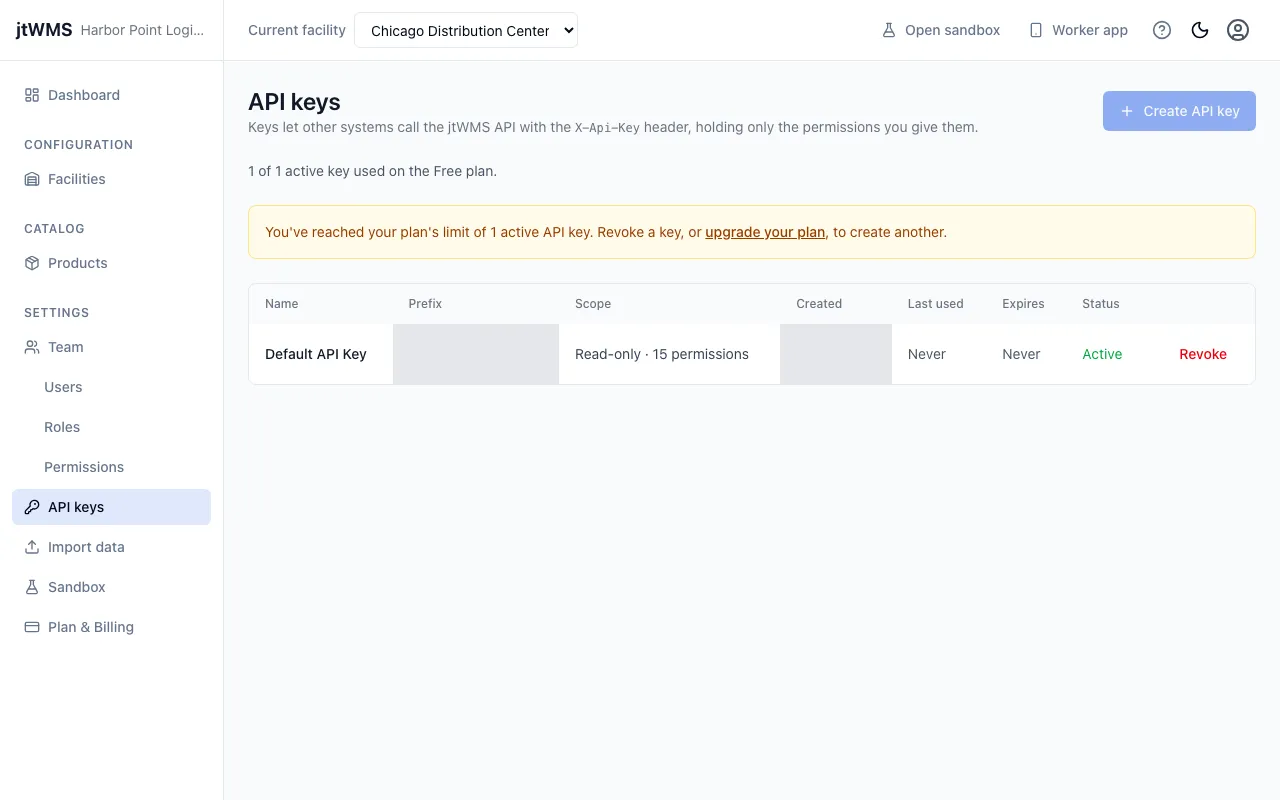Click the Products box icon
The image size is (1280, 800).
click(32, 263)
